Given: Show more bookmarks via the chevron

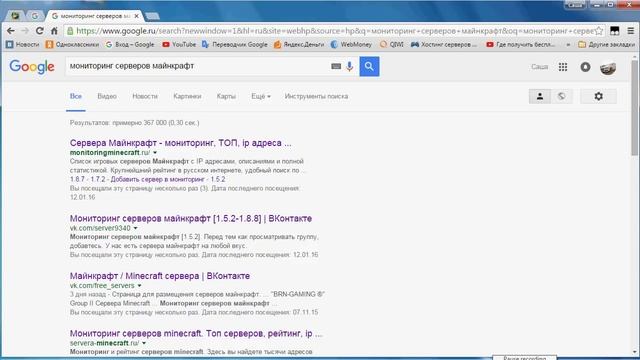Looking at the screenshot, I should [568, 44].
